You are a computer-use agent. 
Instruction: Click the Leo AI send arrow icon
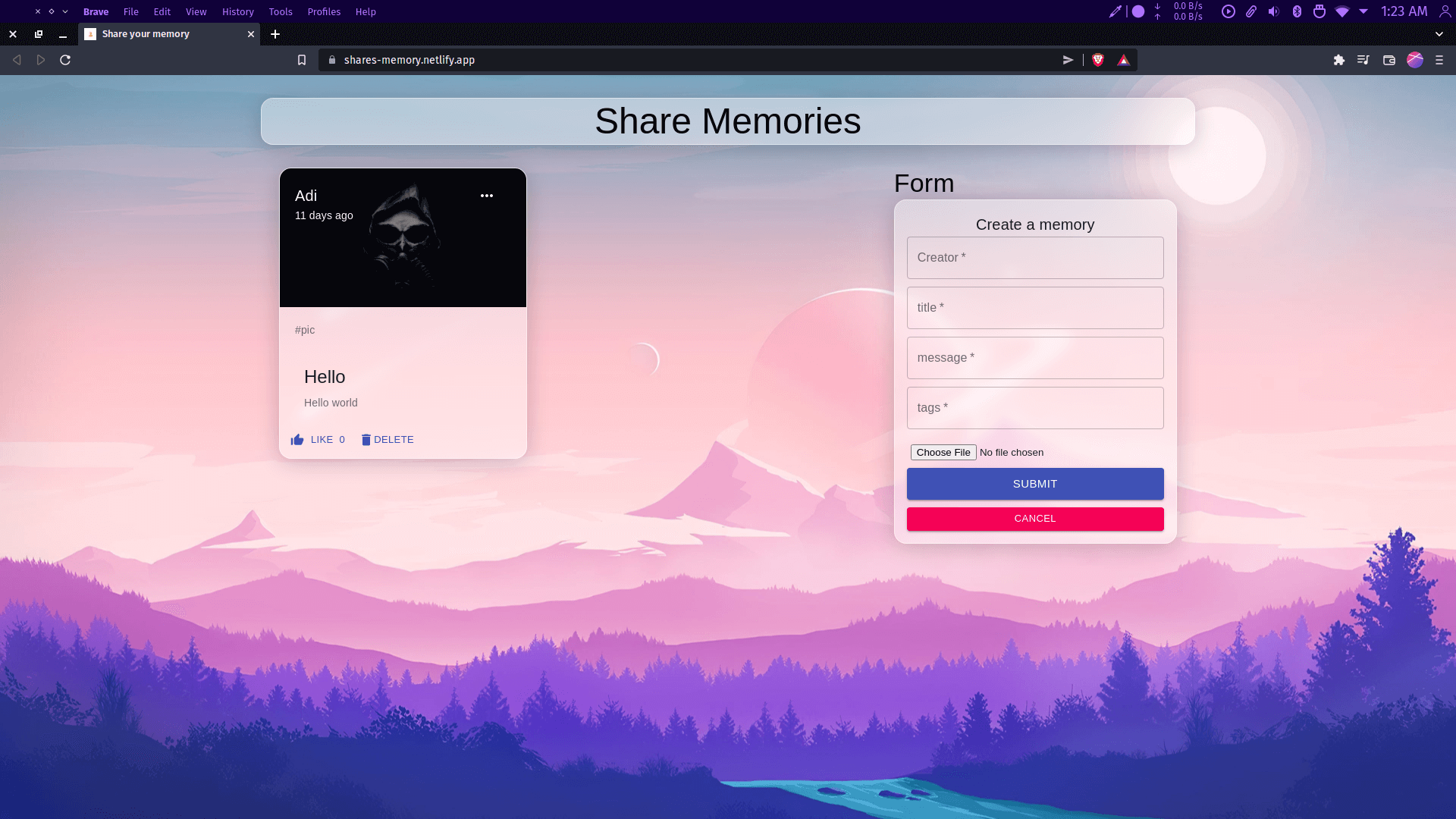click(x=1068, y=60)
